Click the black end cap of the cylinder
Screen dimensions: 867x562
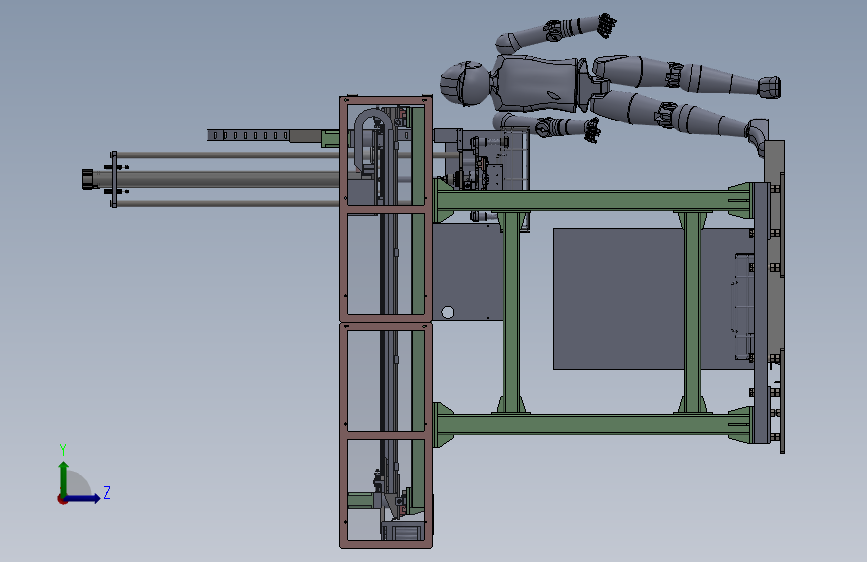click(87, 179)
